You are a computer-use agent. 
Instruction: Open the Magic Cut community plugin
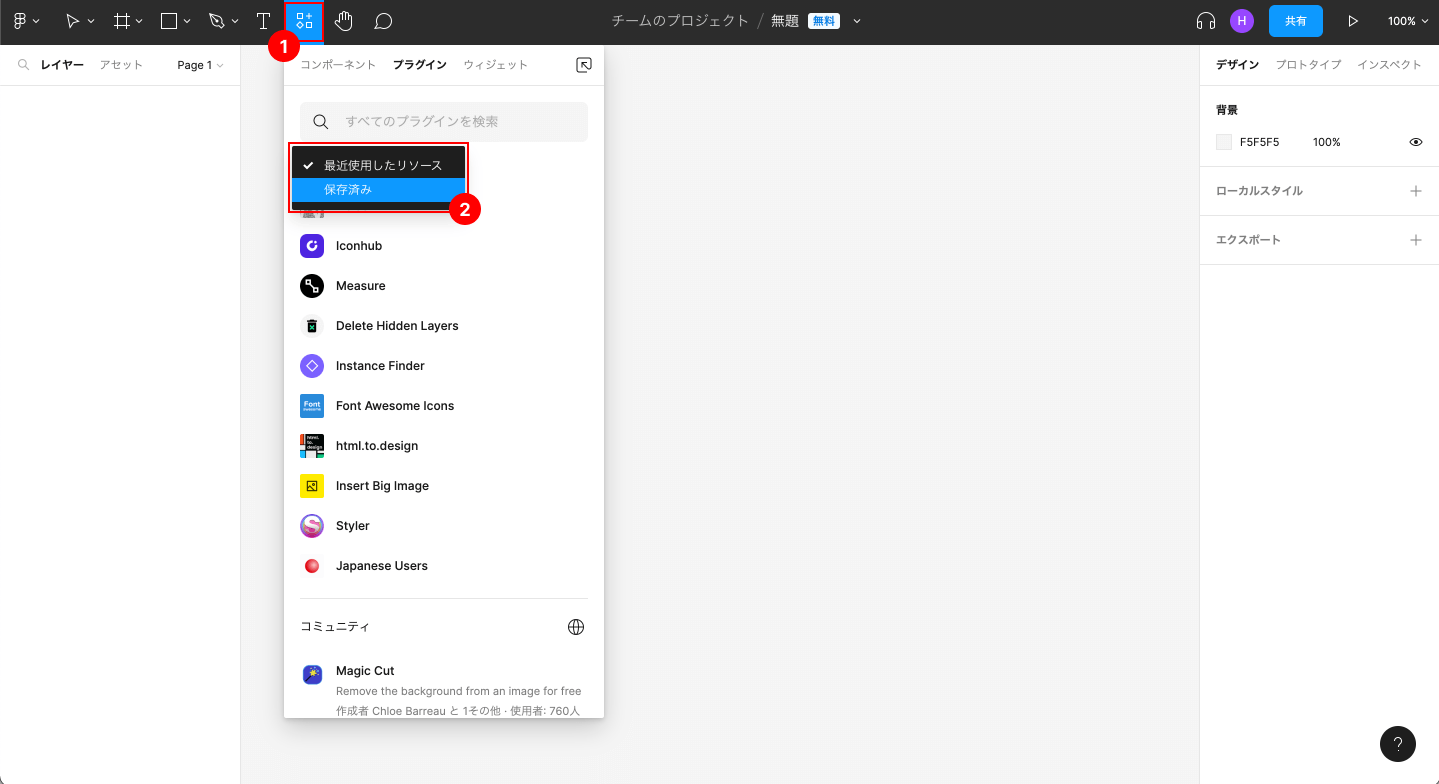(x=444, y=690)
